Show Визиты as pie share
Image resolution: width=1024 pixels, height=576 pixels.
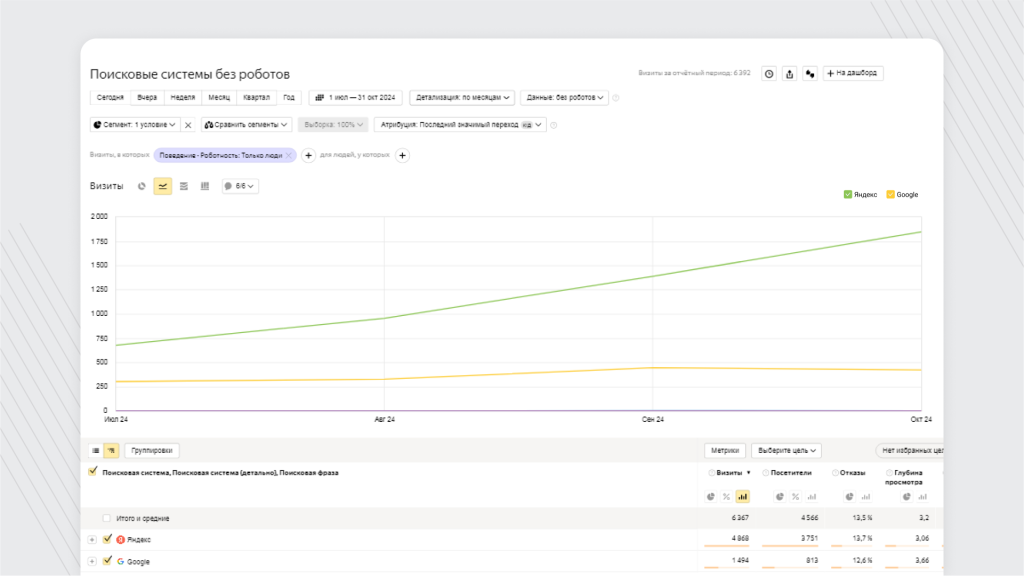click(711, 497)
